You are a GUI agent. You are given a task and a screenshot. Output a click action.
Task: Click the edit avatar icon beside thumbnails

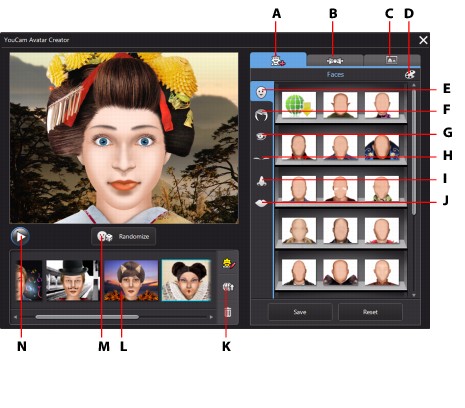click(228, 263)
